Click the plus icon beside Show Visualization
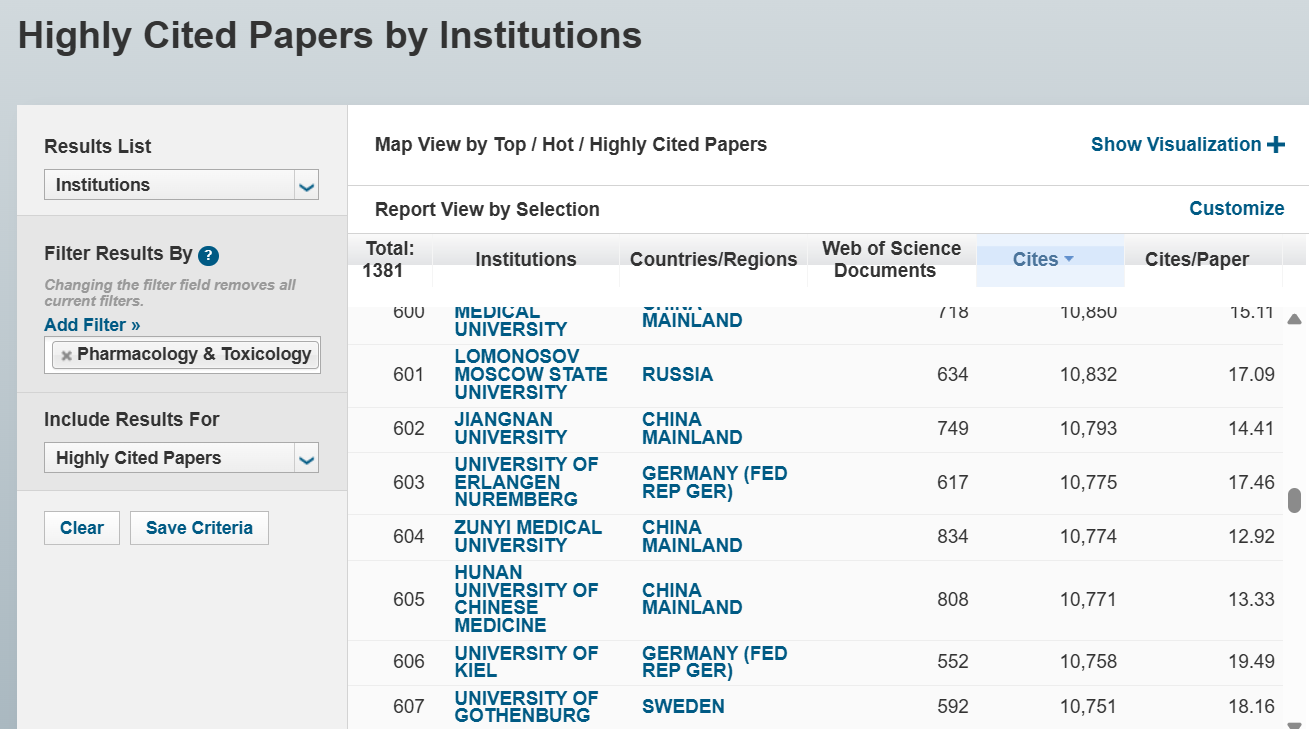1309x729 pixels. [1276, 145]
